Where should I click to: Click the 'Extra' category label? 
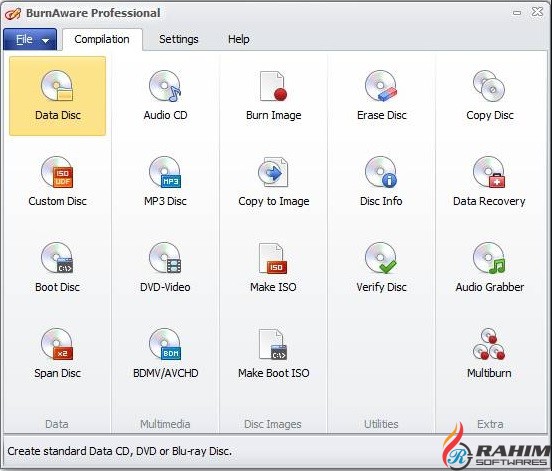tap(490, 424)
